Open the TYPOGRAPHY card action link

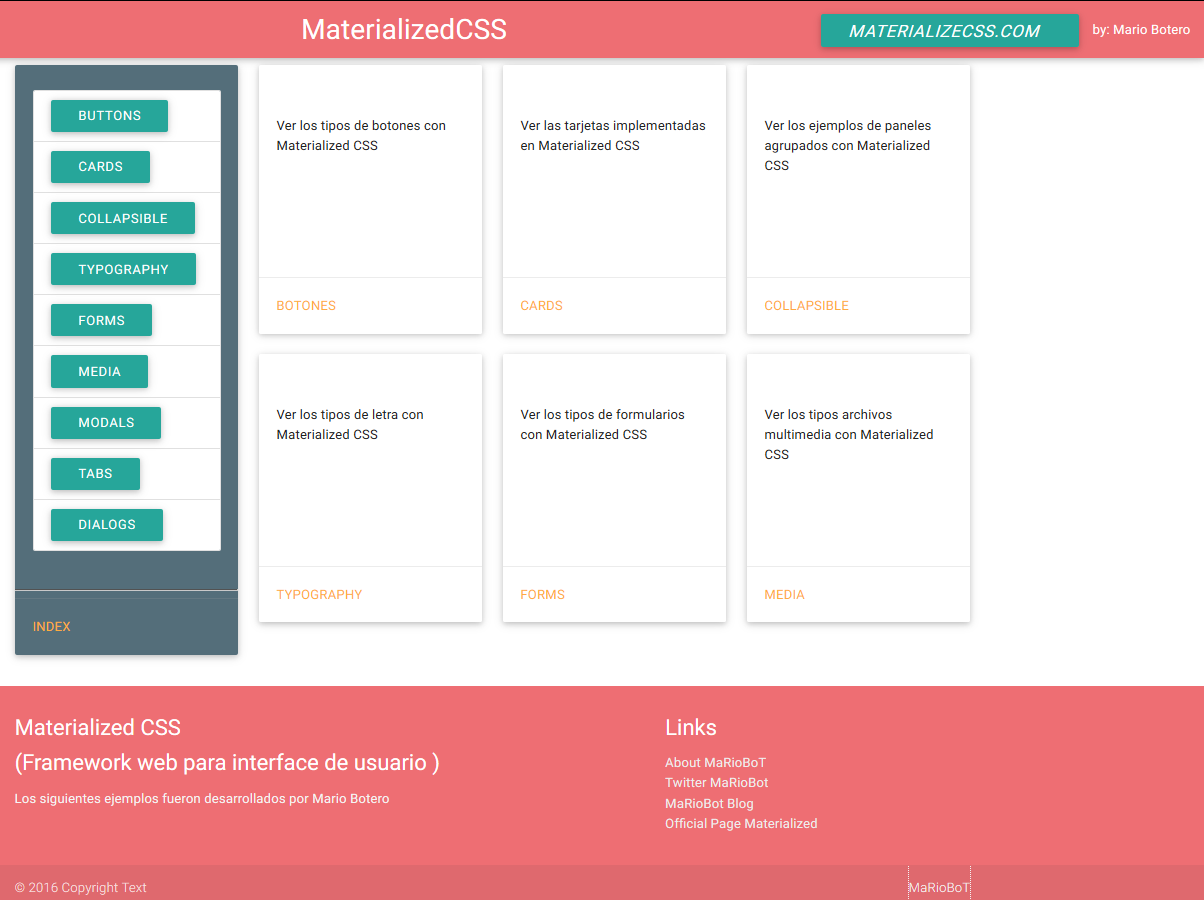coord(319,595)
